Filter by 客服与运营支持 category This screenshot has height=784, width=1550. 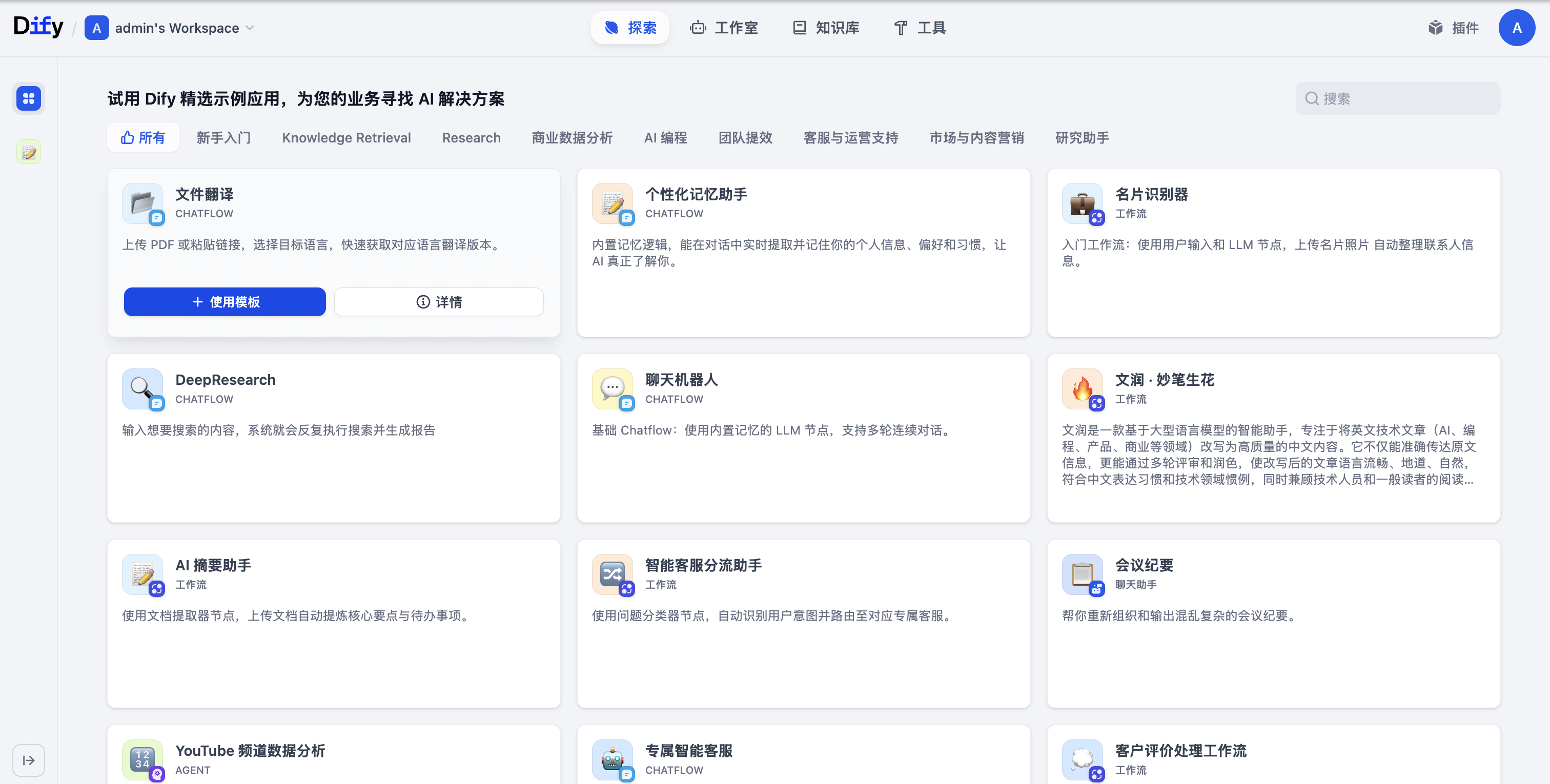(x=851, y=138)
